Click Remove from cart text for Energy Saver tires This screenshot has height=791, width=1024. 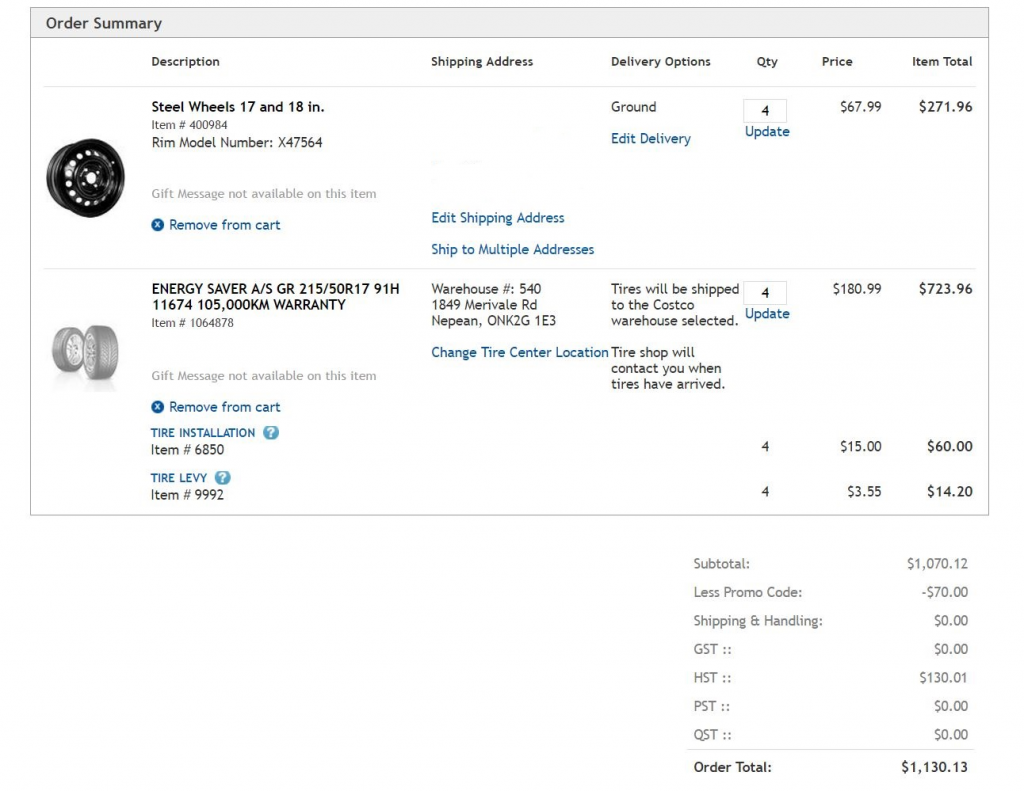click(x=224, y=407)
